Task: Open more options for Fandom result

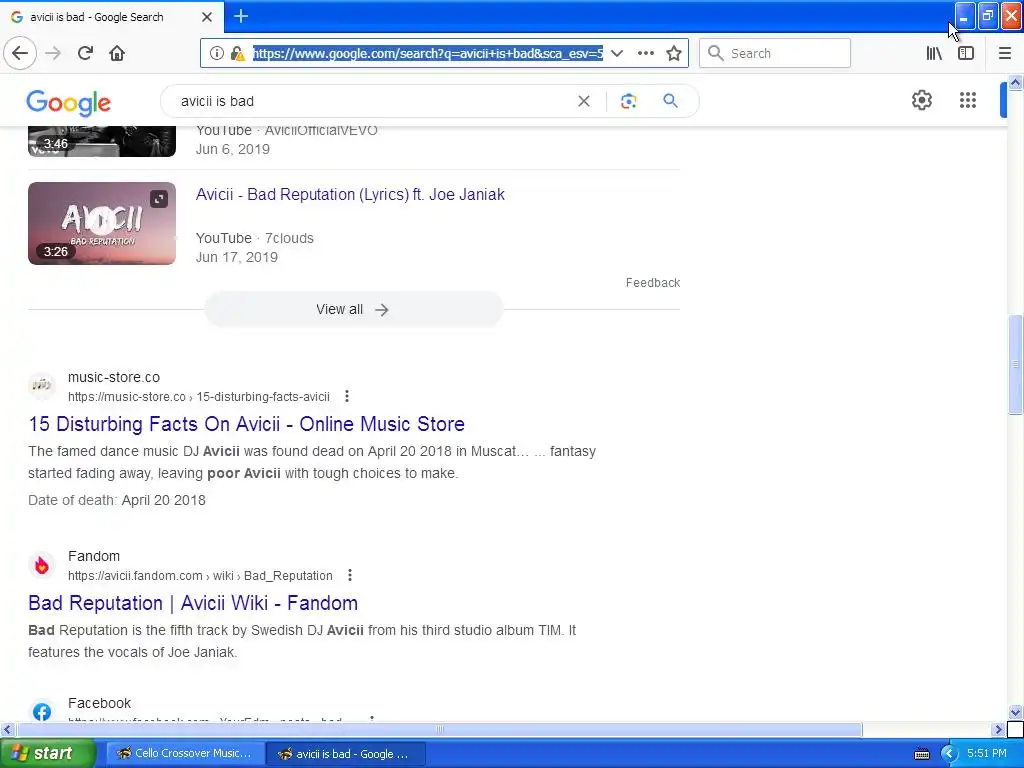Action: click(350, 575)
